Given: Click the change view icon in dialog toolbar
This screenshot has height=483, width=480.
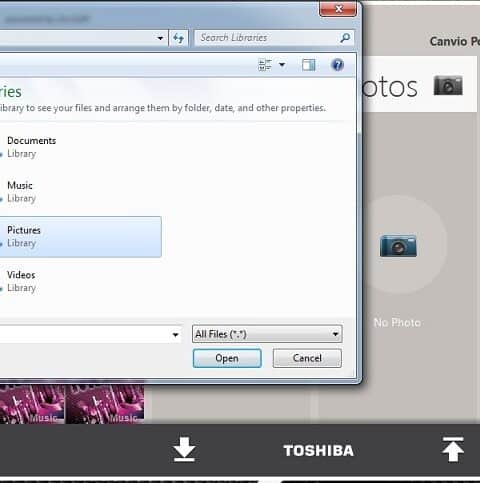Looking at the screenshot, I should click(x=265, y=65).
